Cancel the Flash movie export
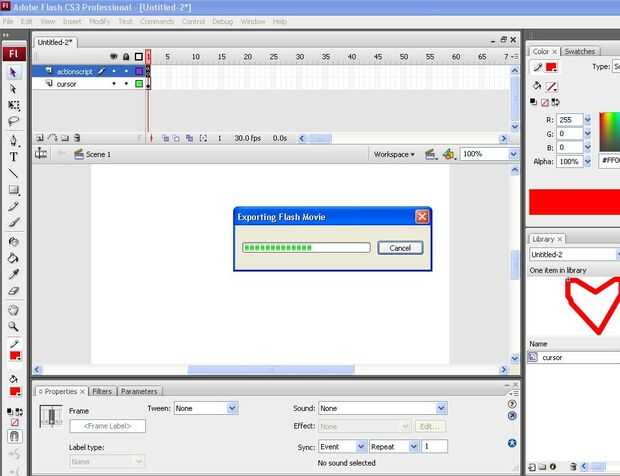This screenshot has width=620, height=476. pos(400,248)
